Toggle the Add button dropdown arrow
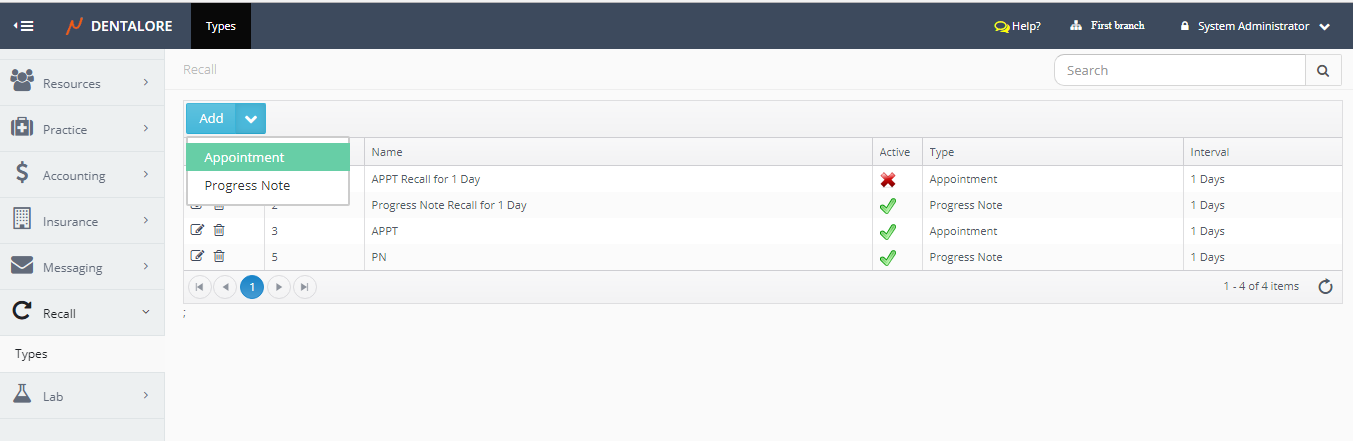Image resolution: width=1353 pixels, height=441 pixels. 251,118
